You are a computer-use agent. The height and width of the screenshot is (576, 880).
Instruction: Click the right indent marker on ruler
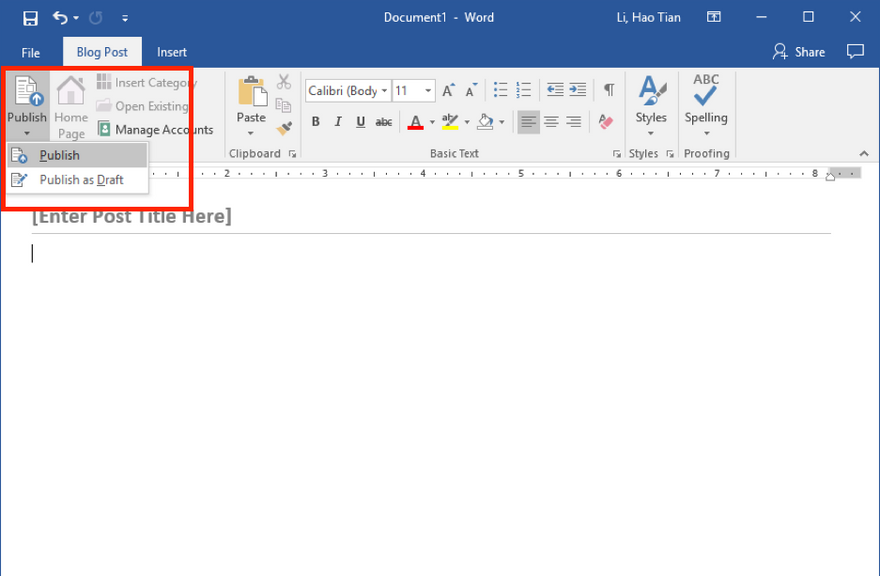(x=830, y=177)
